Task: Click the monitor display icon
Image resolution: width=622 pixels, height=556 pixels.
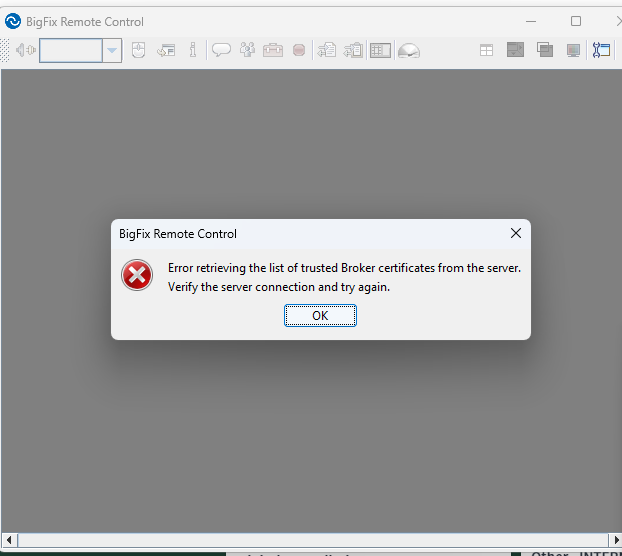Action: 573,50
